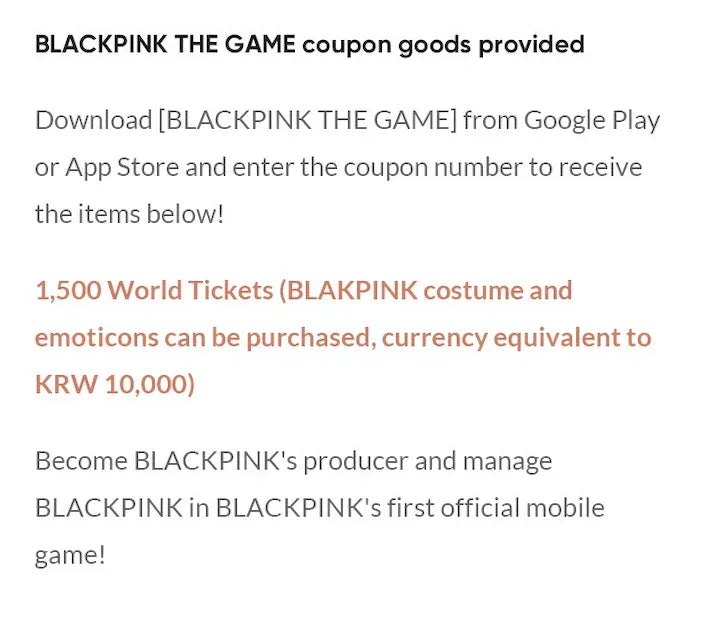Click the orange "(BLAKPINK costume and" phrase
Viewport: 708px width, 642px height.
coord(426,291)
